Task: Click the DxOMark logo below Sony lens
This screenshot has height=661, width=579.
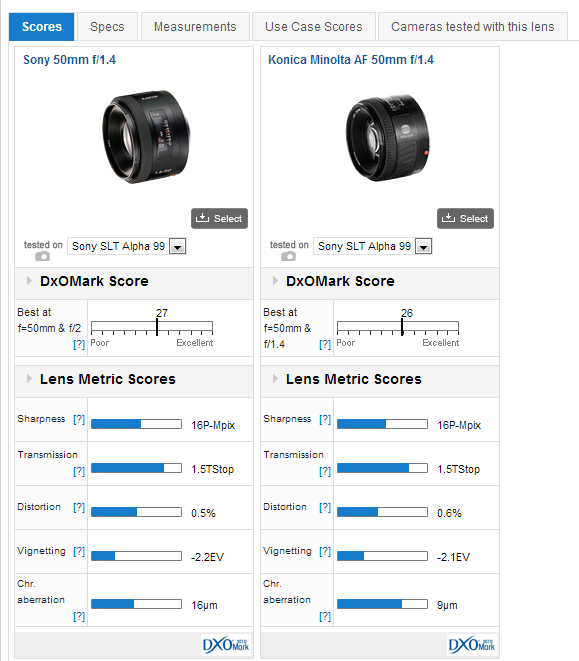Action: (226, 645)
